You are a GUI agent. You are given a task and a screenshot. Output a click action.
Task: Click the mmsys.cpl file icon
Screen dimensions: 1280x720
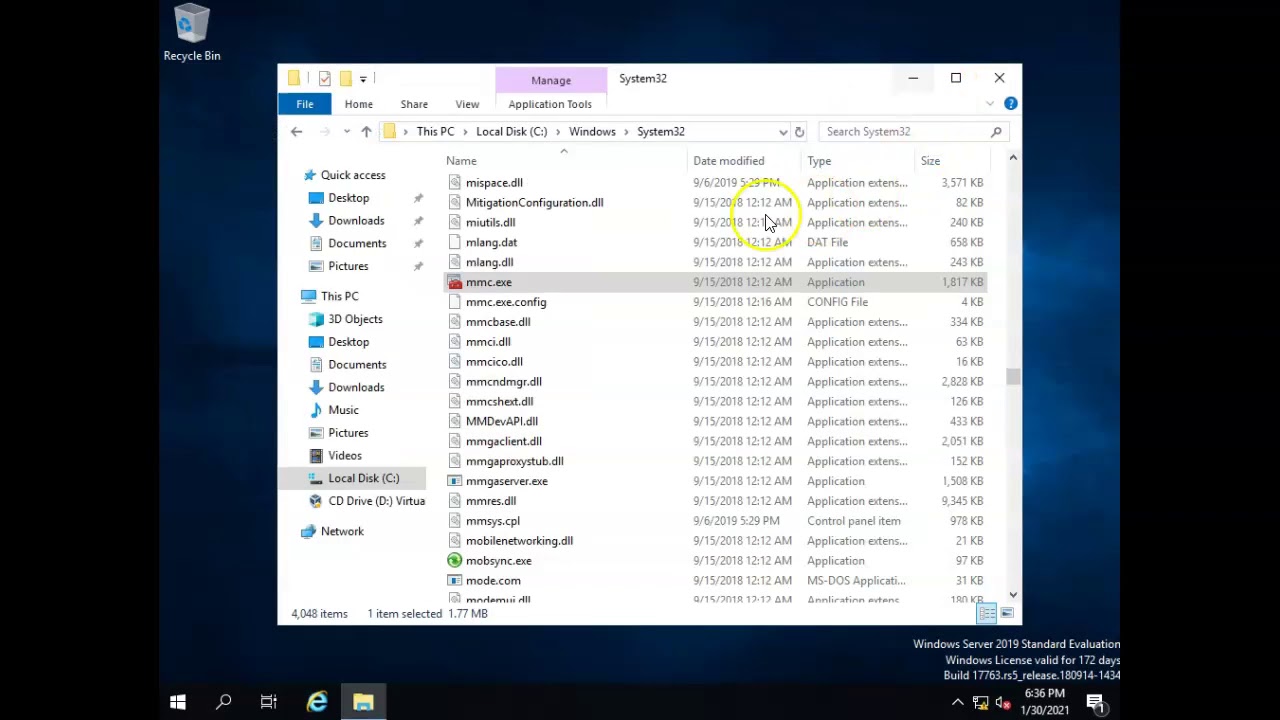click(455, 521)
